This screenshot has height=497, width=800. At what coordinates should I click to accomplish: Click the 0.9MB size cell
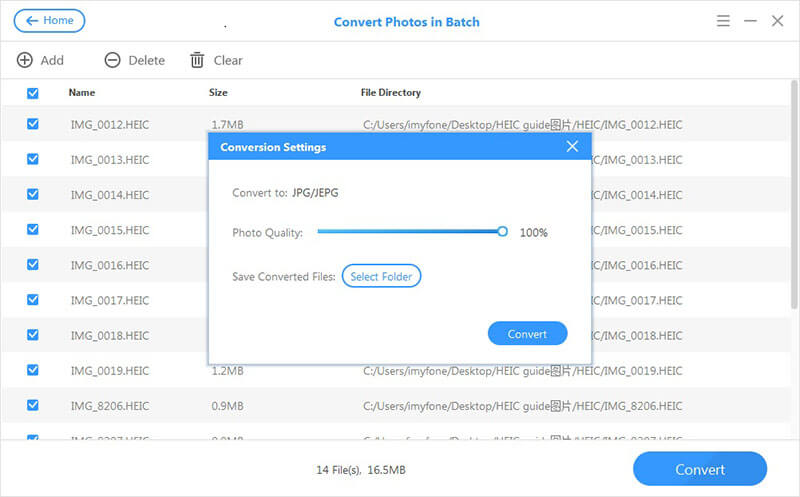[227, 406]
